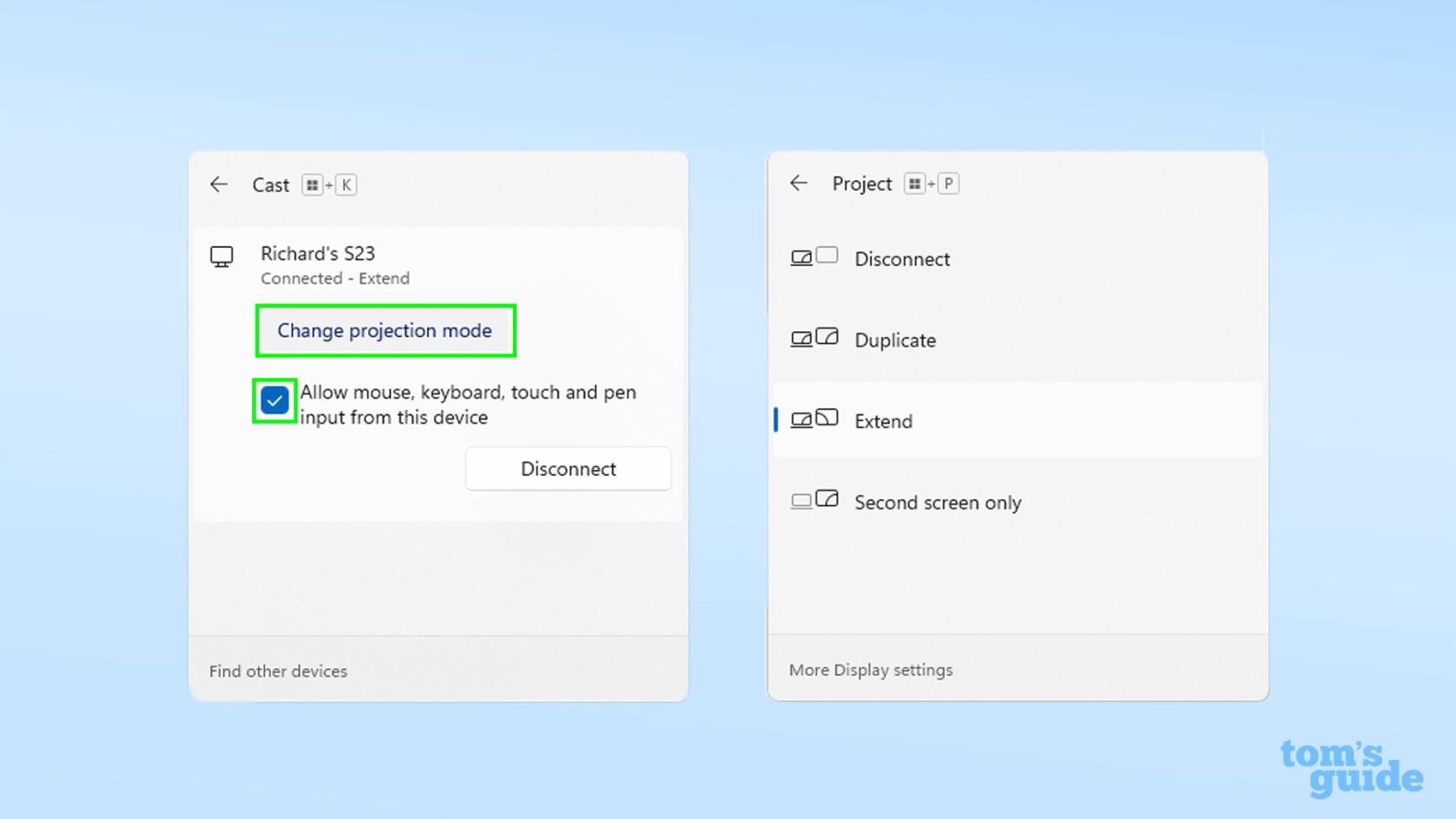Click the Extend display mode icon
This screenshot has width=1456, height=819.
pyautogui.click(x=814, y=419)
